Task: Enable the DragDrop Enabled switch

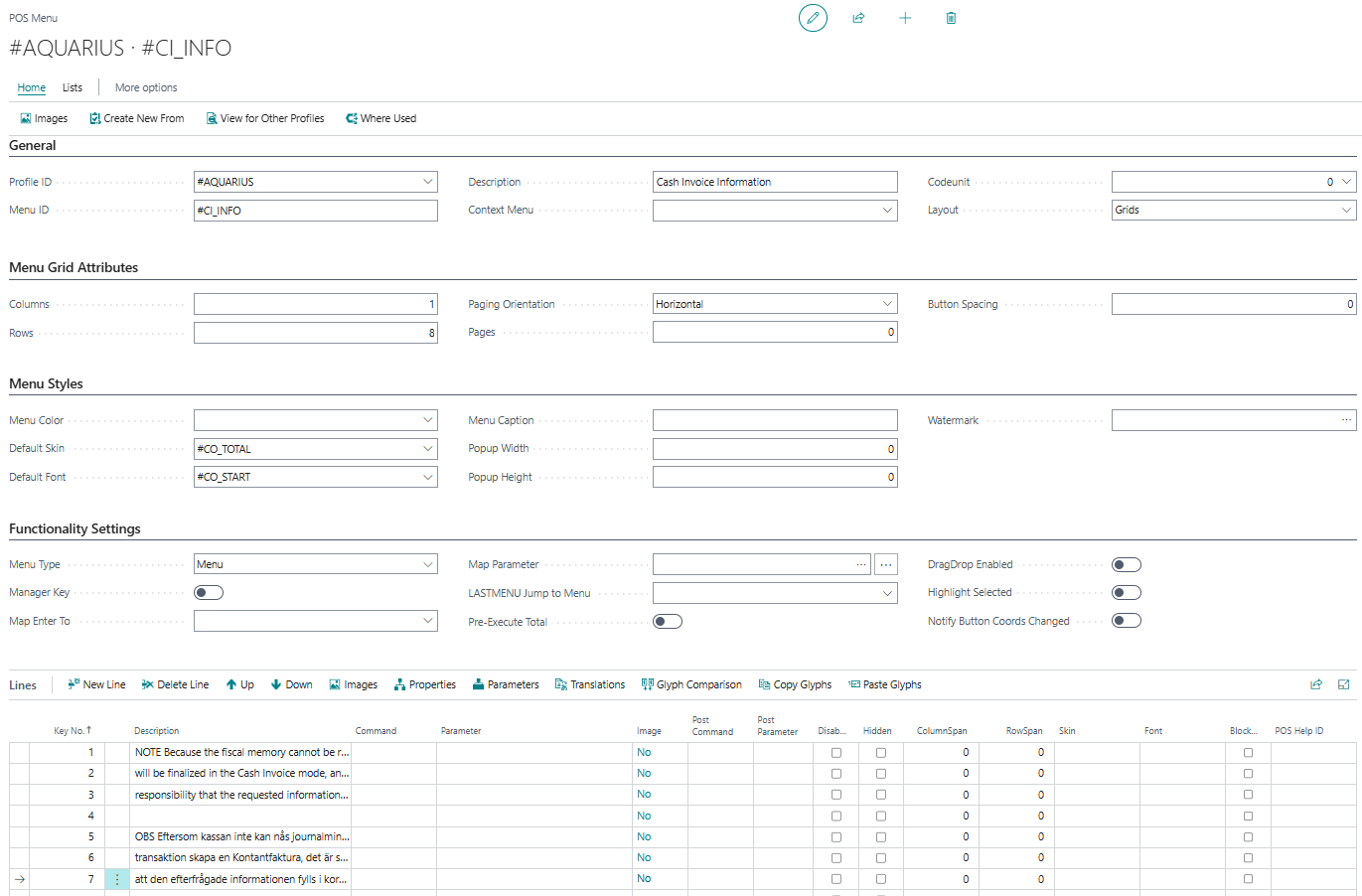Action: pyautogui.click(x=1126, y=565)
